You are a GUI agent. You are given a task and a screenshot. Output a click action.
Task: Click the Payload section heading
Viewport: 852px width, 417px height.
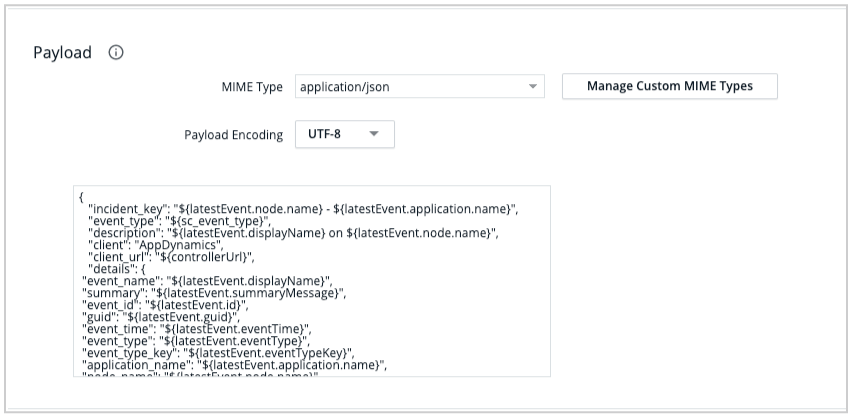tap(62, 53)
